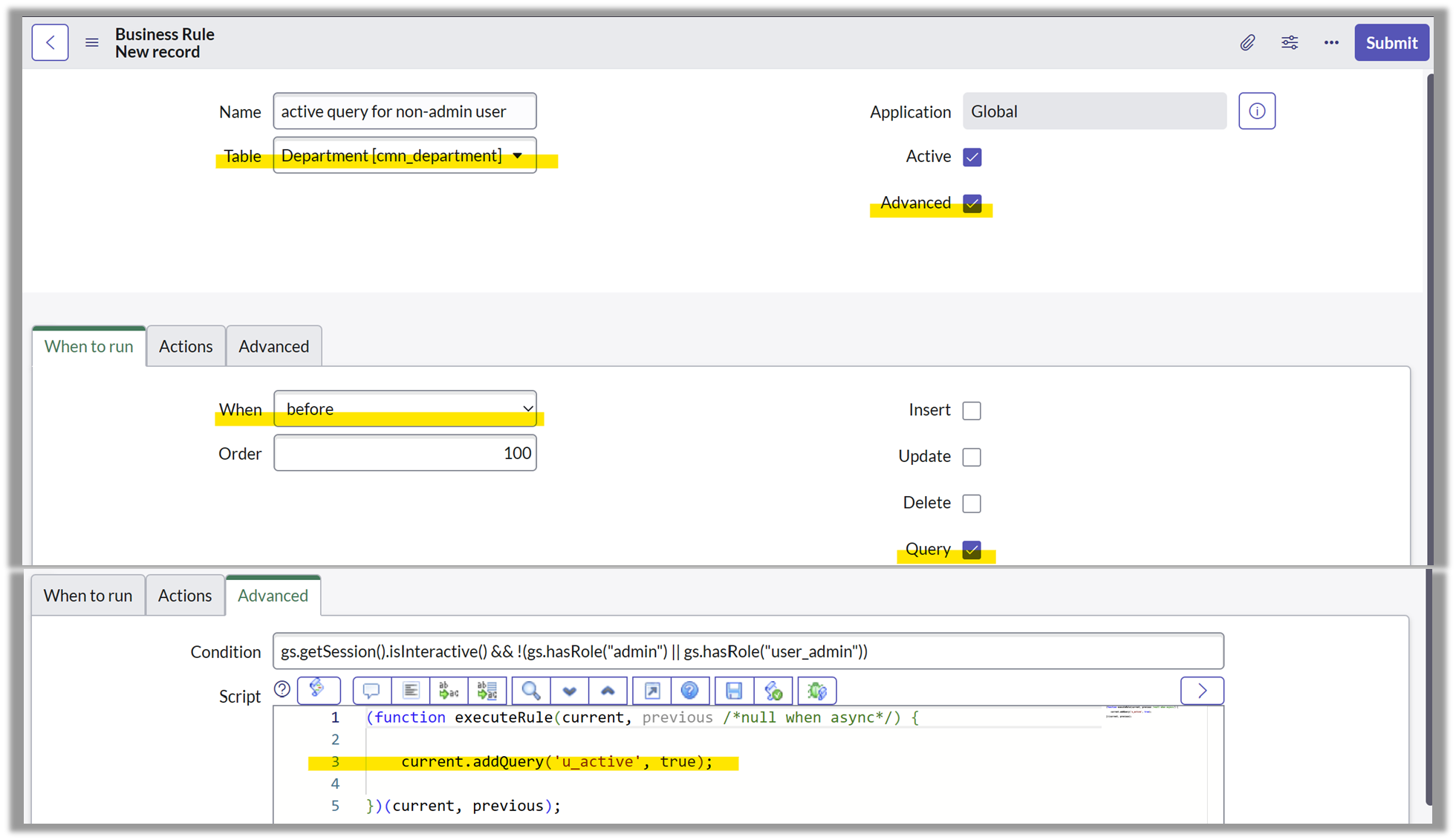Open the Table dropdown showing Department
This screenshot has width=1456, height=840.
(405, 155)
